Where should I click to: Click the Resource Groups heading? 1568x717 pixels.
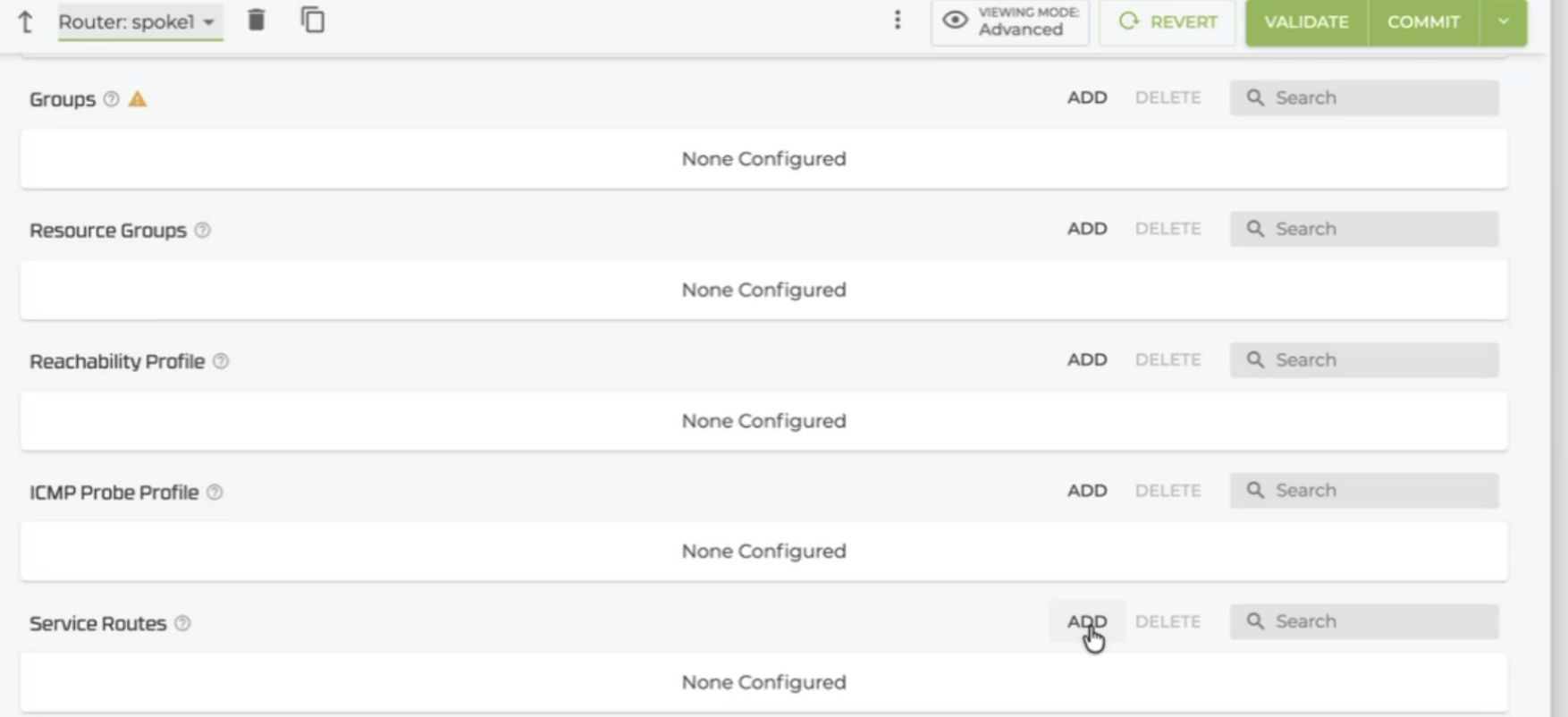[x=108, y=231]
